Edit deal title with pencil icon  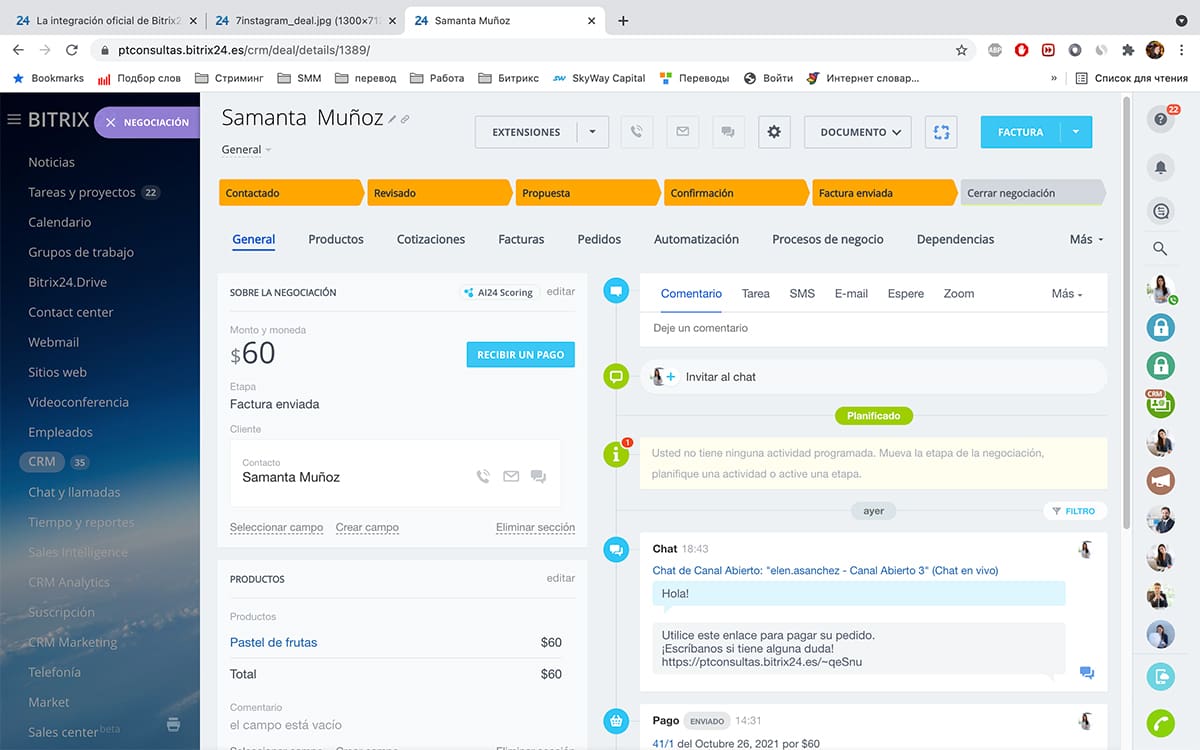[393, 119]
